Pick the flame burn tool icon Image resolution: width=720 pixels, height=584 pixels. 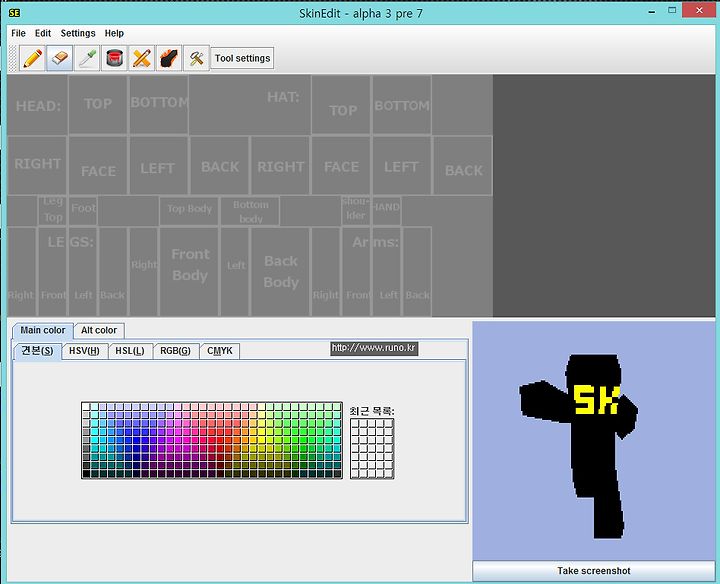tap(169, 58)
